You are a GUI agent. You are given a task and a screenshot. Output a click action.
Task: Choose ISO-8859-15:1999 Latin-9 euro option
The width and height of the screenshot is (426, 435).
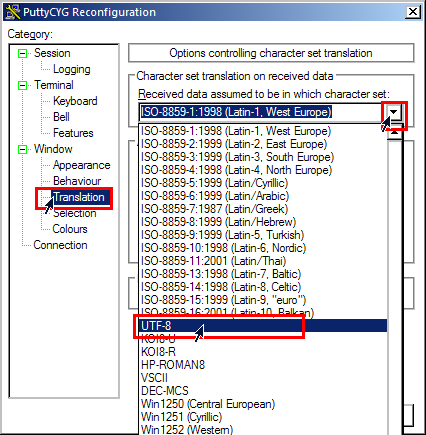tap(263, 300)
